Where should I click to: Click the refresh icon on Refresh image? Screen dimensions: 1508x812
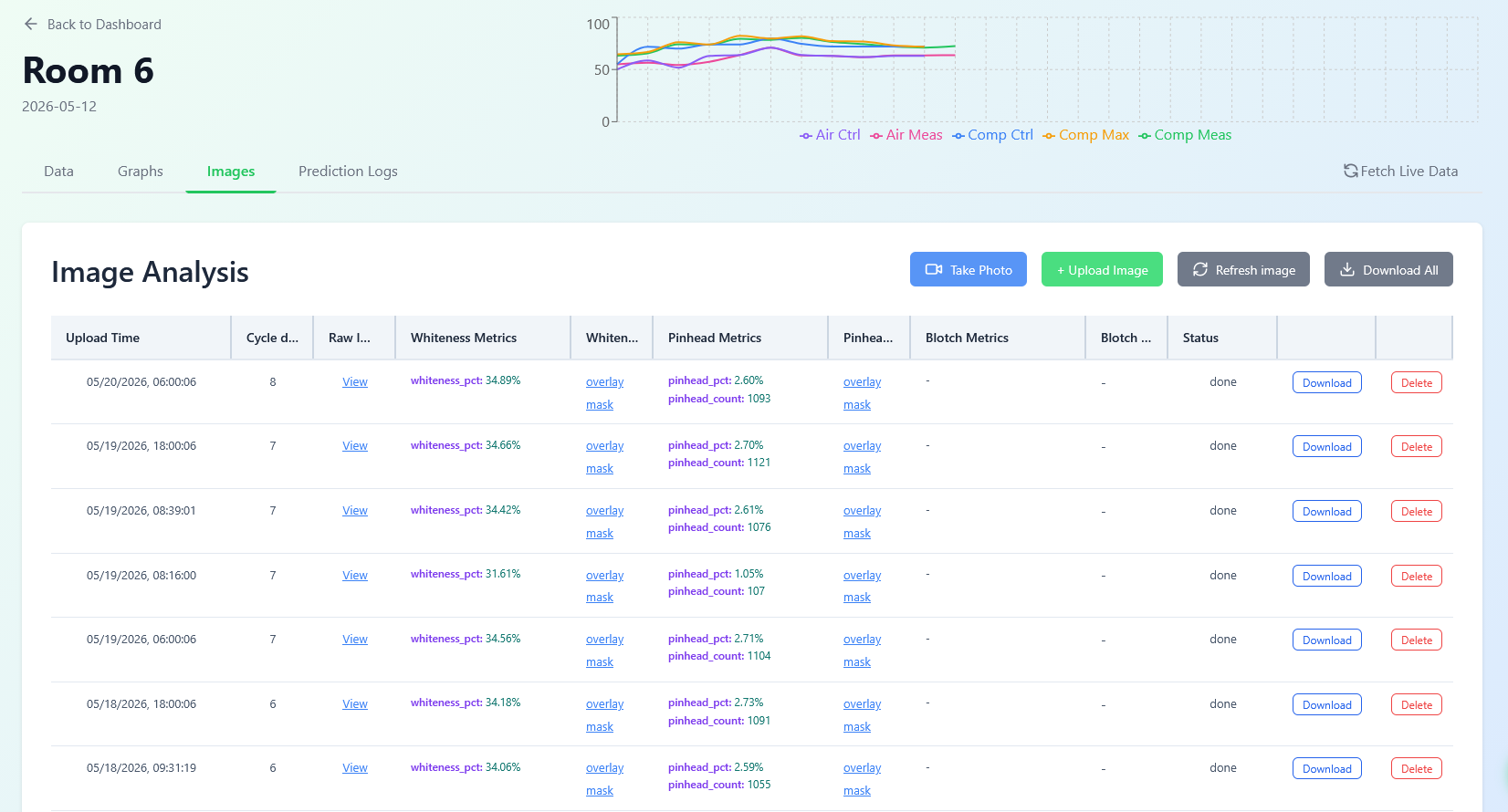[1200, 269]
